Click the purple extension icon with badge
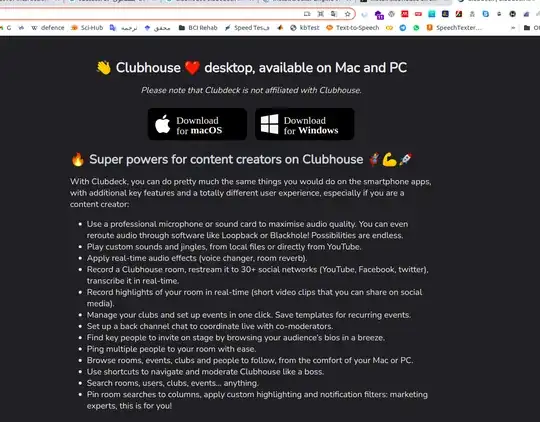Viewport: 540px width, 422px height. click(x=379, y=14)
